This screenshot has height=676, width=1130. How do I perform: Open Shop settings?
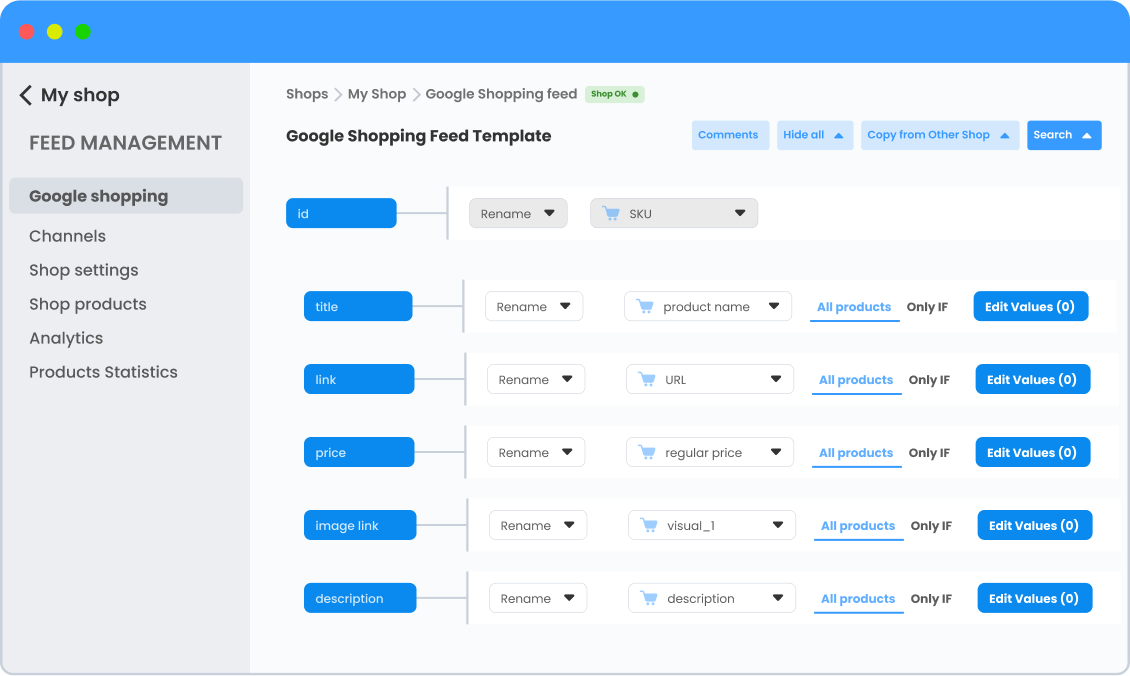click(84, 270)
